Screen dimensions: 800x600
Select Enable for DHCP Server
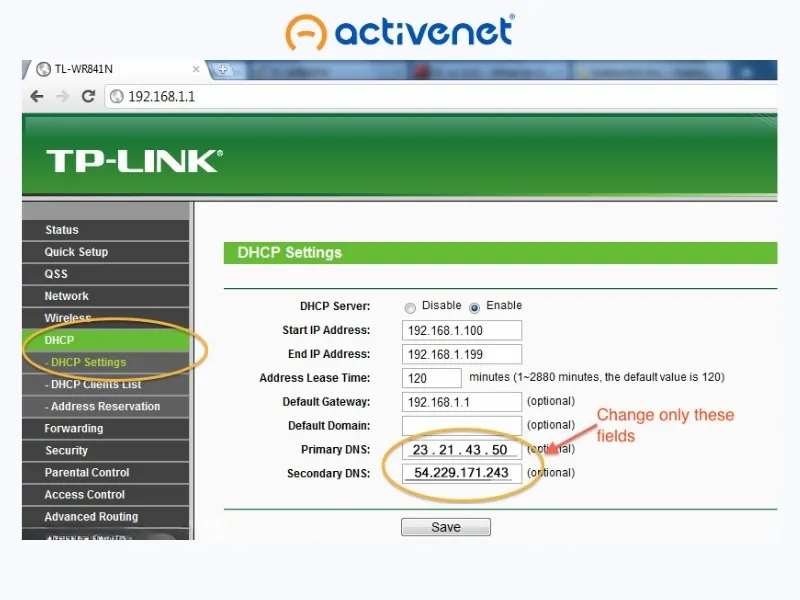[474, 308]
